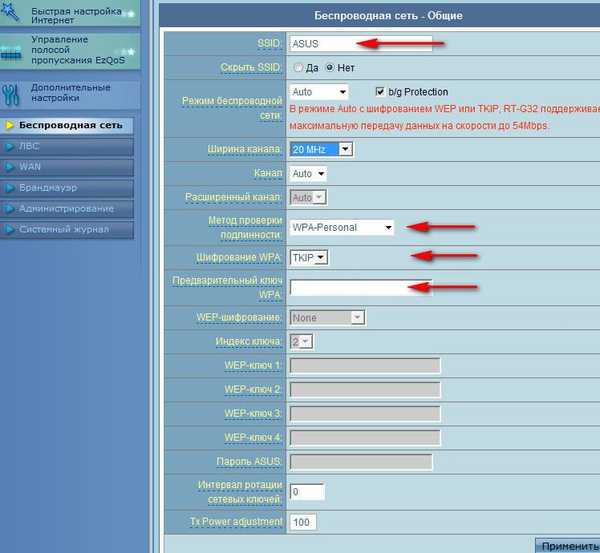Open the Администрирование menu item

click(x=67, y=209)
